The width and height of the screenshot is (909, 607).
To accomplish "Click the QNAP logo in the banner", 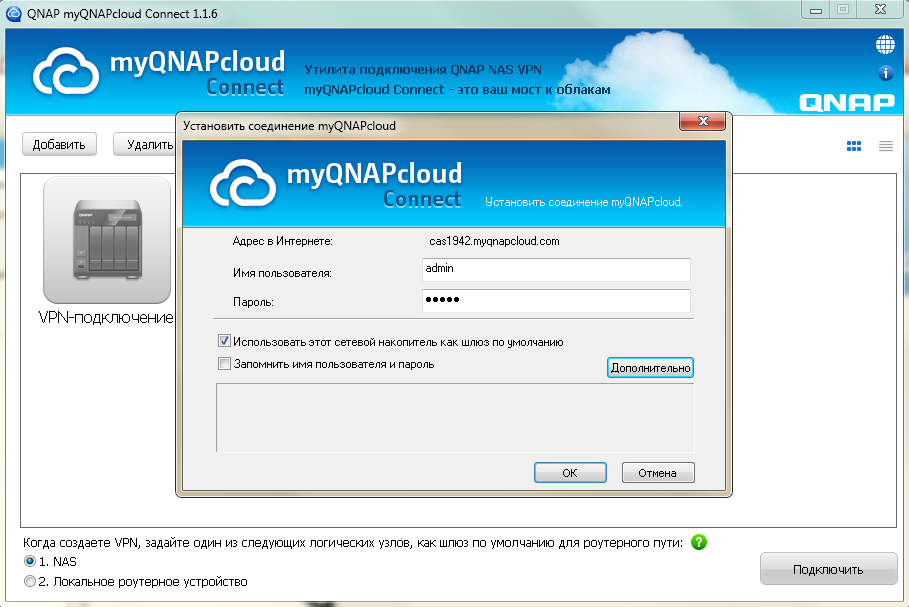I will click(847, 103).
